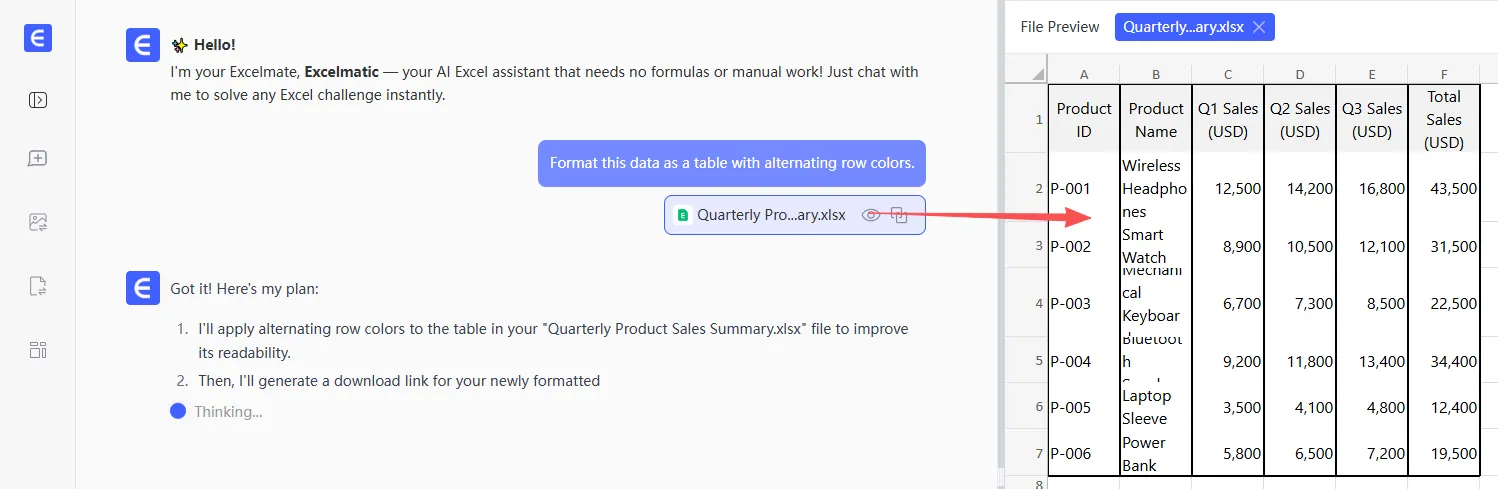This screenshot has height=489, width=1498.
Task: Click the user message about alternating row colors
Action: click(732, 163)
